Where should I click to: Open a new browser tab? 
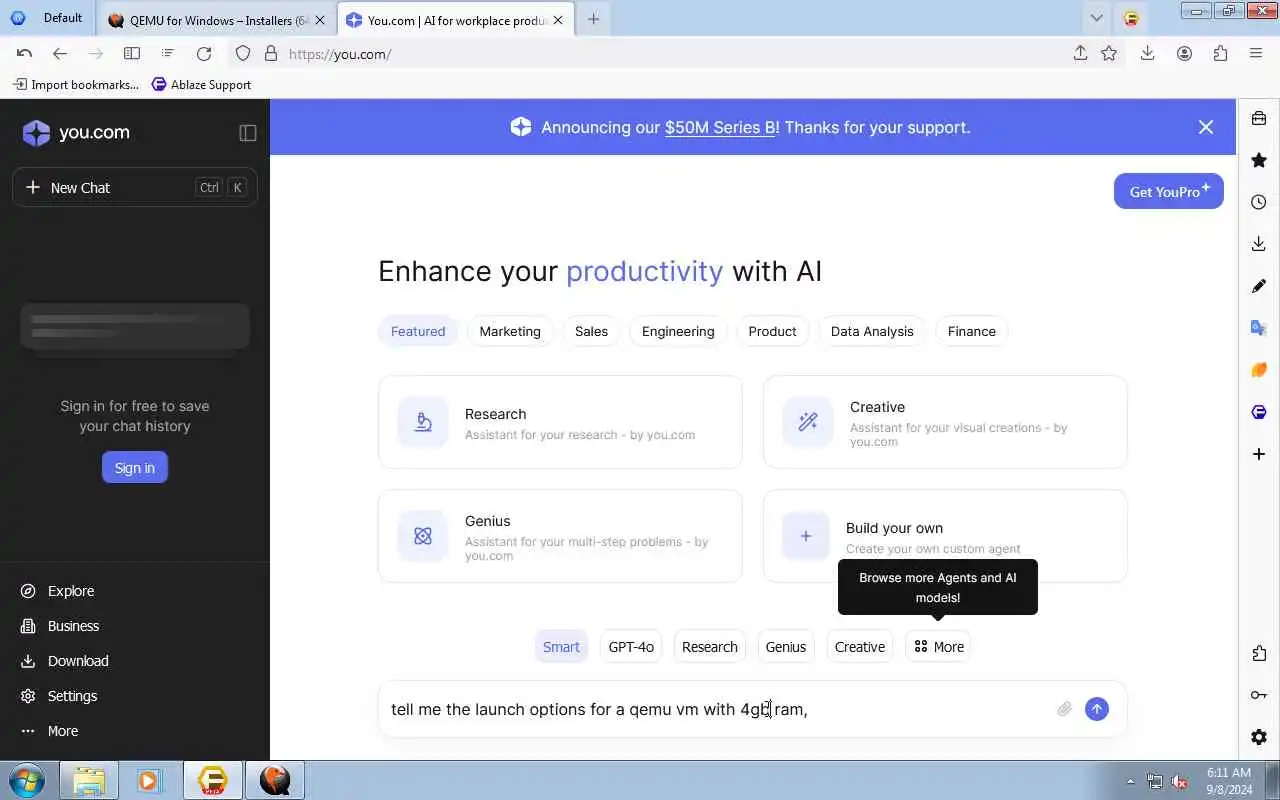(593, 19)
